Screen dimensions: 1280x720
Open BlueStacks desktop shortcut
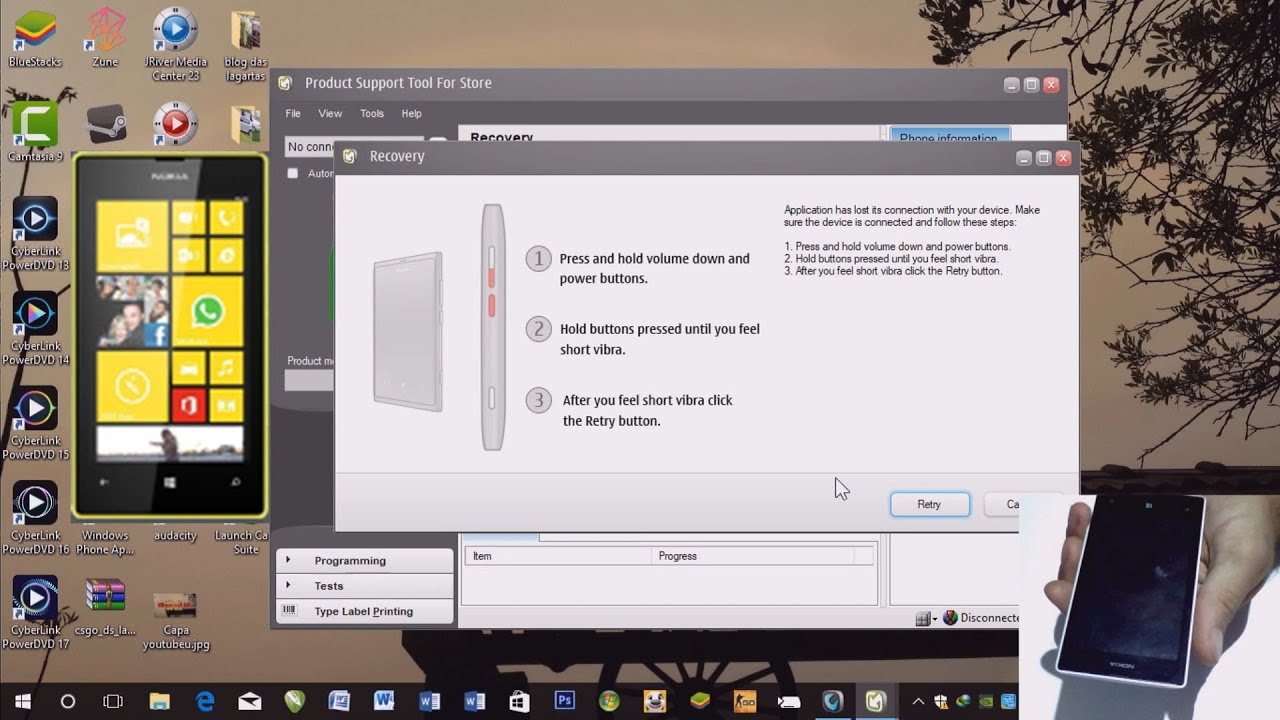35,39
